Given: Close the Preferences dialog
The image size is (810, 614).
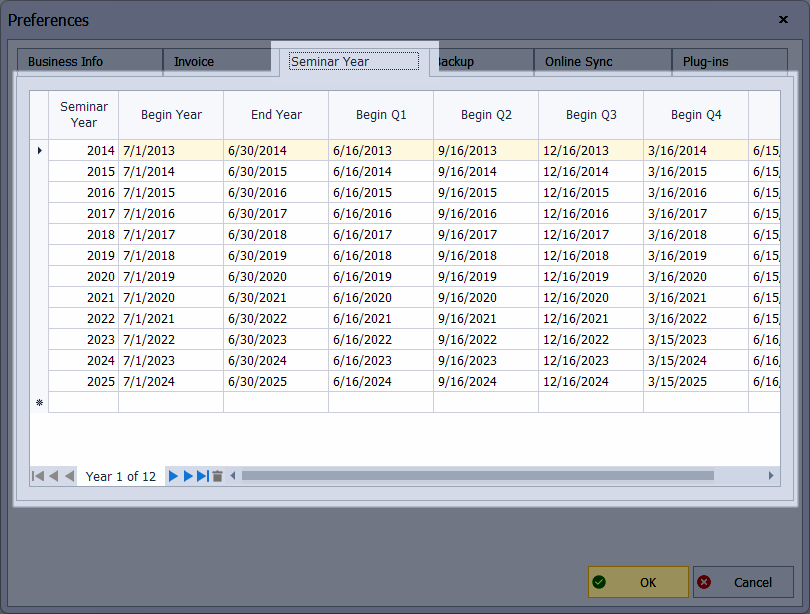Looking at the screenshot, I should [x=783, y=20].
